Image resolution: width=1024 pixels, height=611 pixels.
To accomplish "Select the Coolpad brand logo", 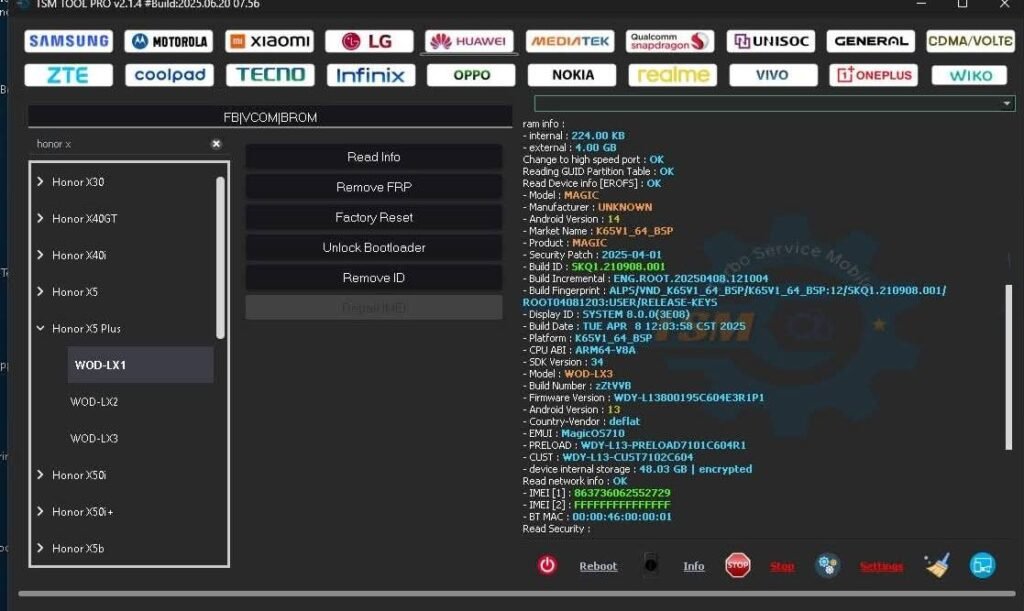I will (x=169, y=75).
